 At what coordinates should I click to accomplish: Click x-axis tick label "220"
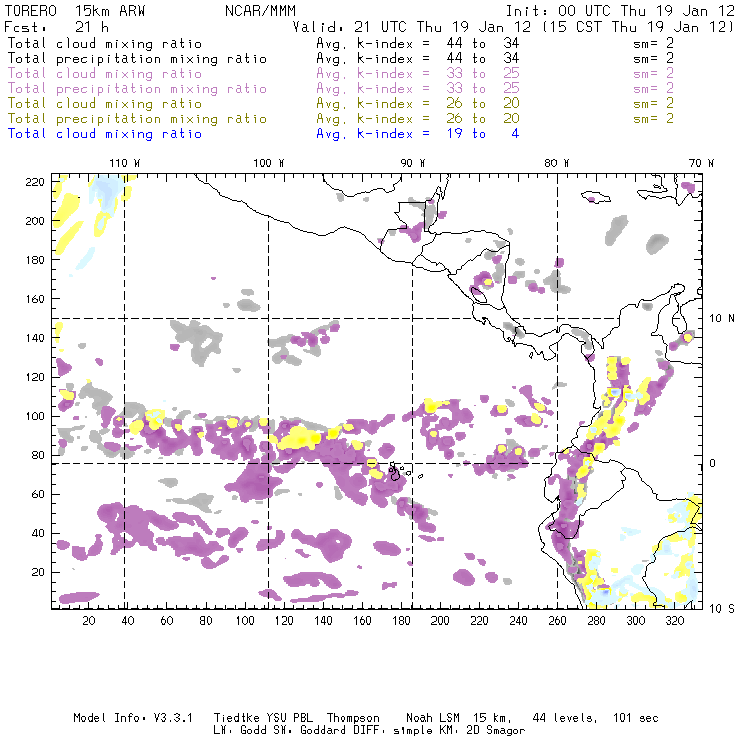479,621
